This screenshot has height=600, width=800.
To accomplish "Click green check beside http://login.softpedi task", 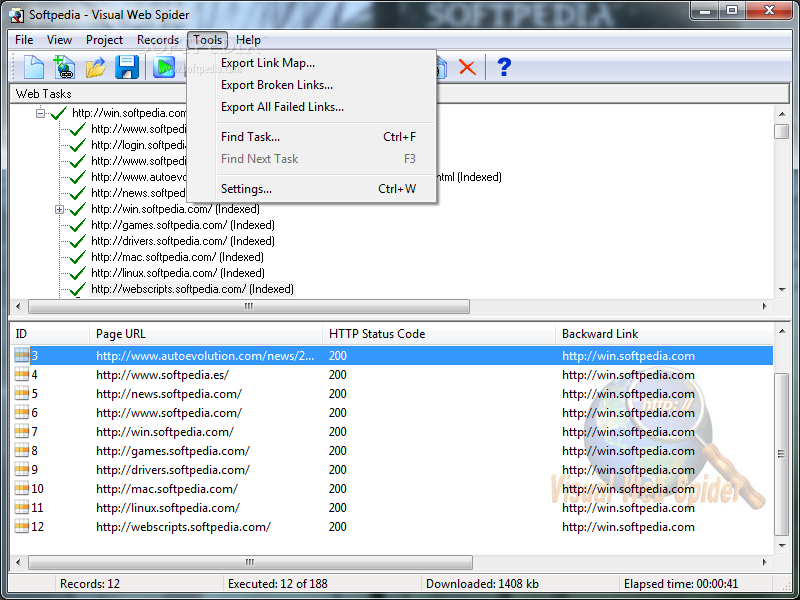I will [77, 145].
